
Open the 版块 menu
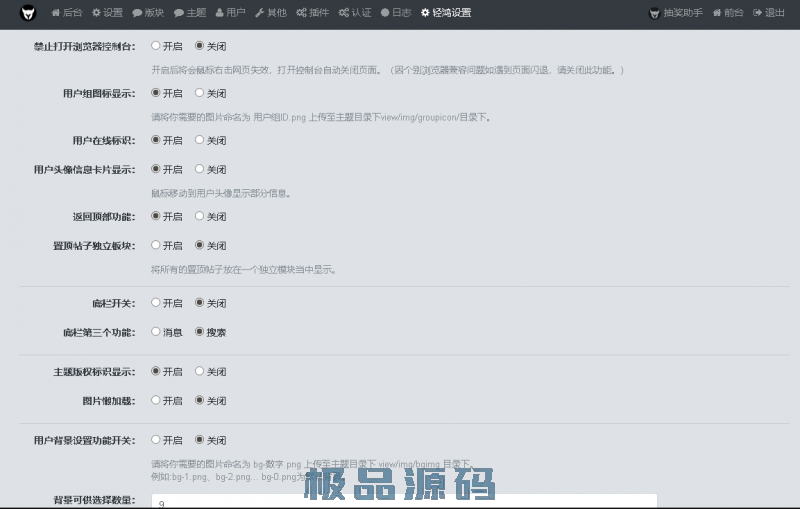148,13
